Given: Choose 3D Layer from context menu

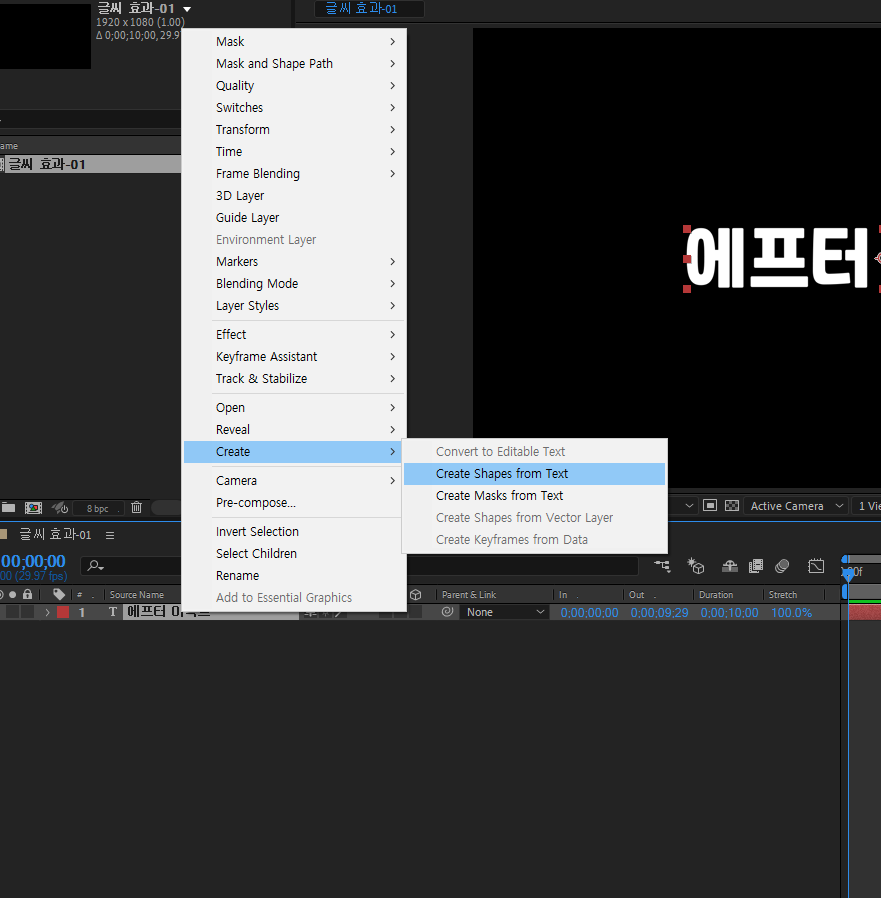Looking at the screenshot, I should click(x=294, y=196).
